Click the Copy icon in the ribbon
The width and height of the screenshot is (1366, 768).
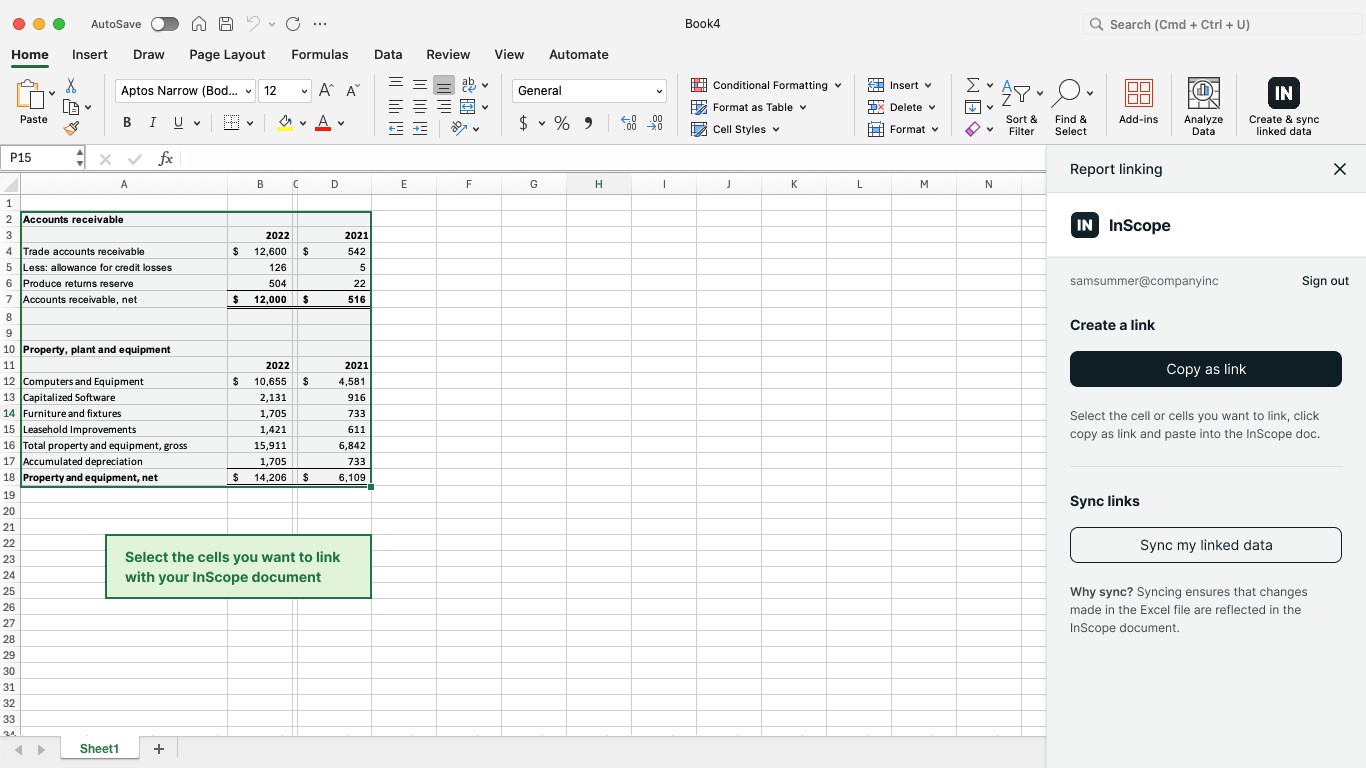[x=71, y=107]
